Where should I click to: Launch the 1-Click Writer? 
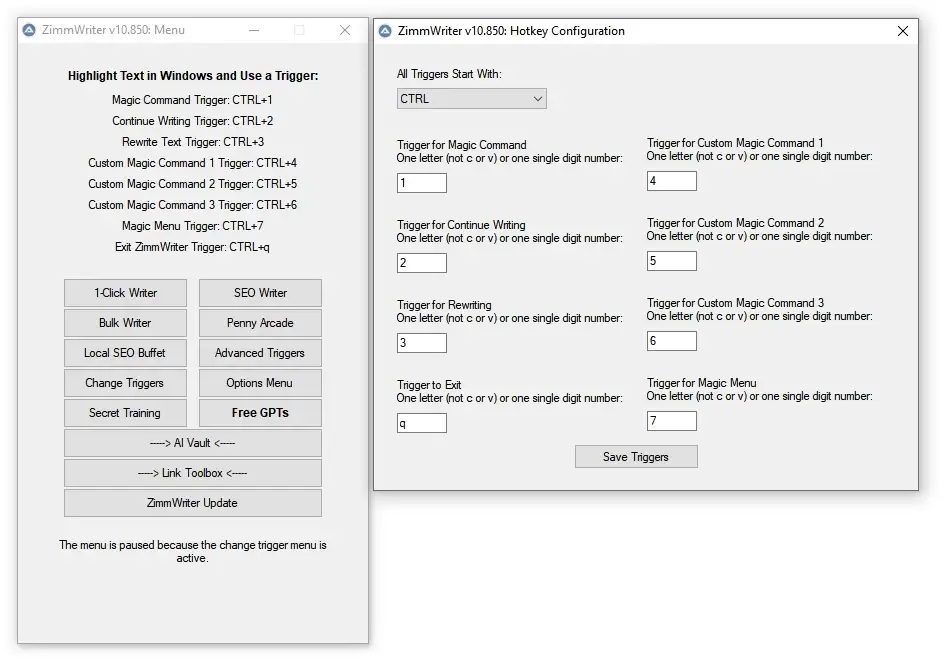coord(125,292)
